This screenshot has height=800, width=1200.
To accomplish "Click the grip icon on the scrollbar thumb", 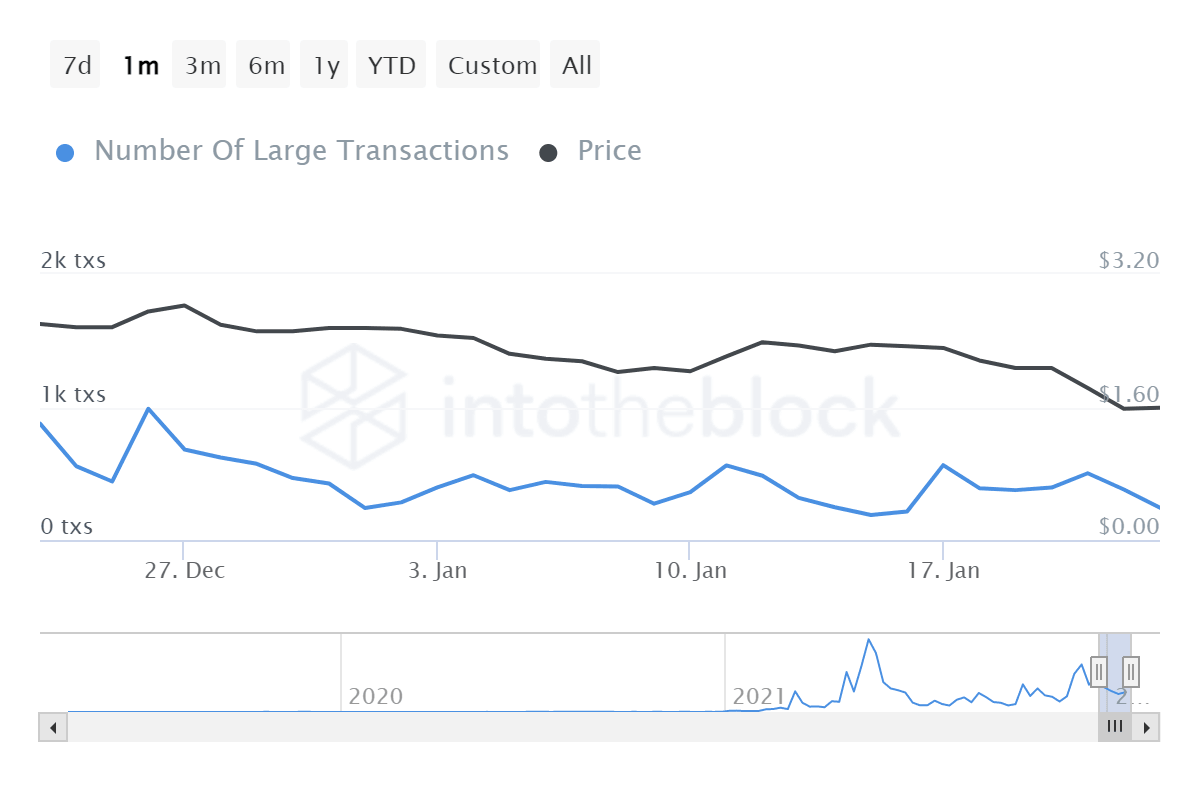I will (x=1114, y=726).
